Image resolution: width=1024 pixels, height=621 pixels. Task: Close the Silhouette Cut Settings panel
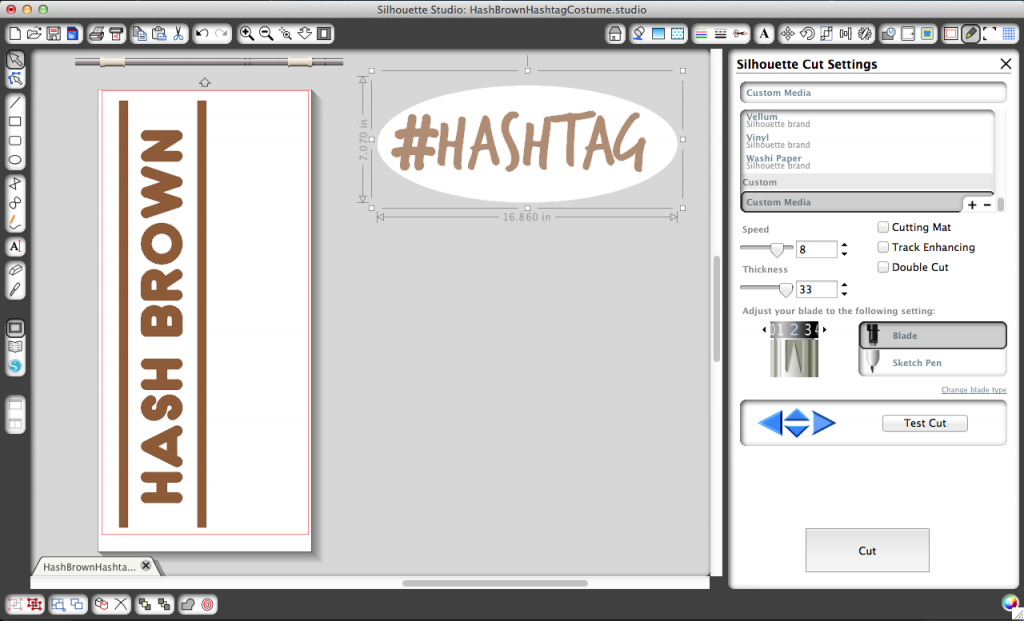coord(1006,64)
